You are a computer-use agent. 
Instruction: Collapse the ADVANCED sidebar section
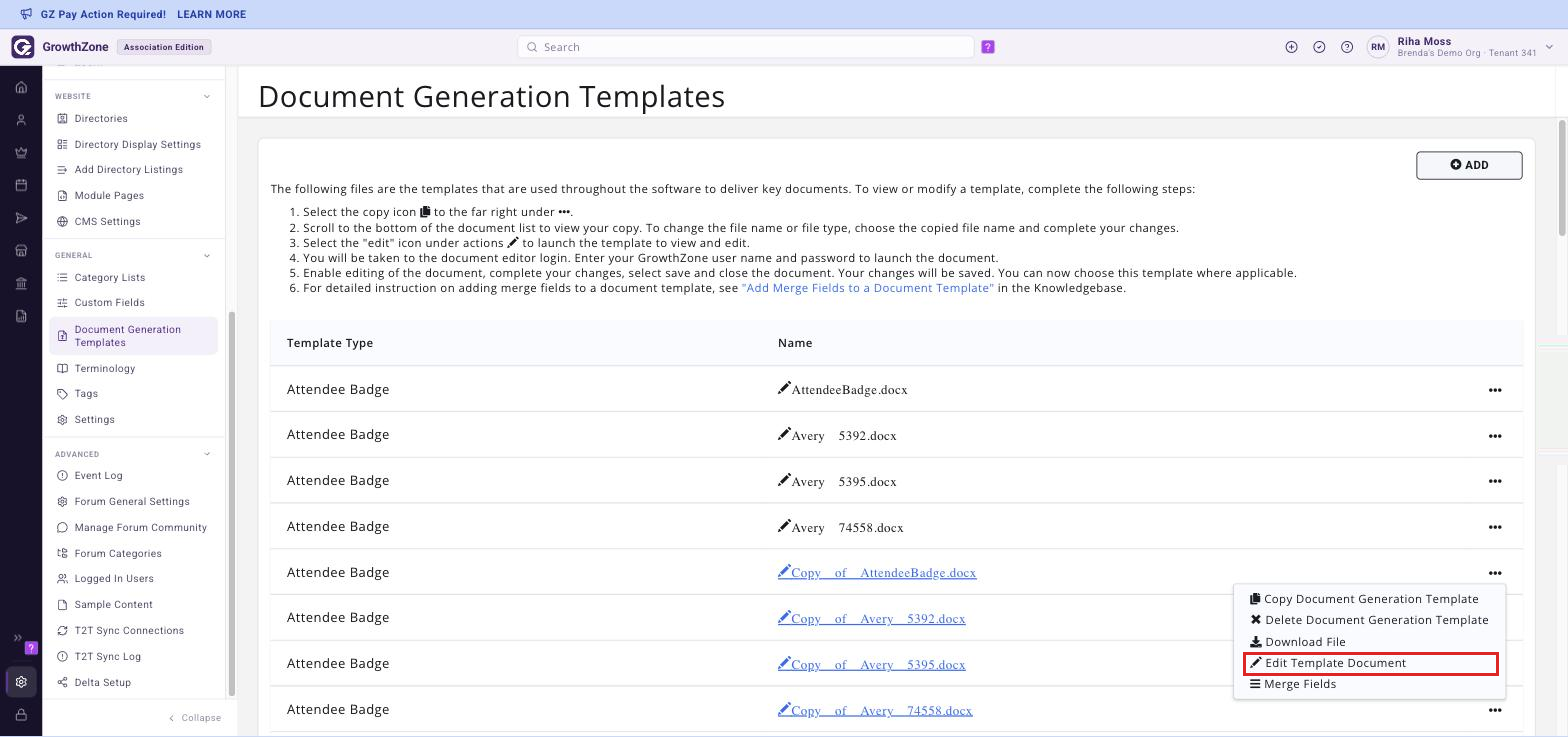coord(207,454)
